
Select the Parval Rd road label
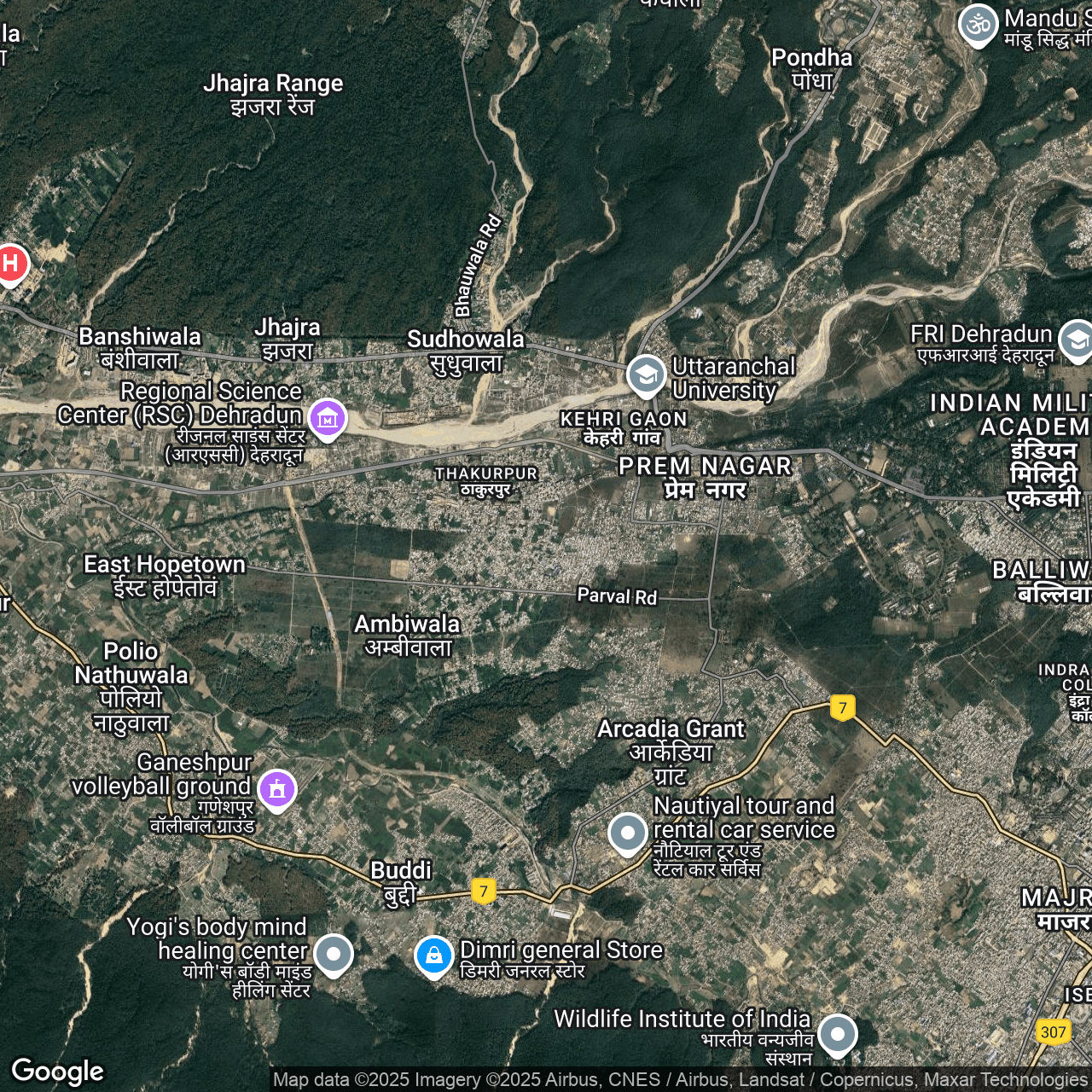click(617, 595)
